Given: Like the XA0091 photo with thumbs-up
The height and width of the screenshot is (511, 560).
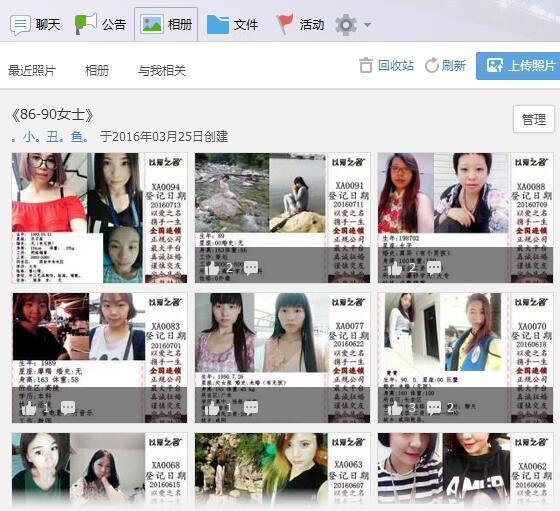Looking at the screenshot, I should 212,268.
